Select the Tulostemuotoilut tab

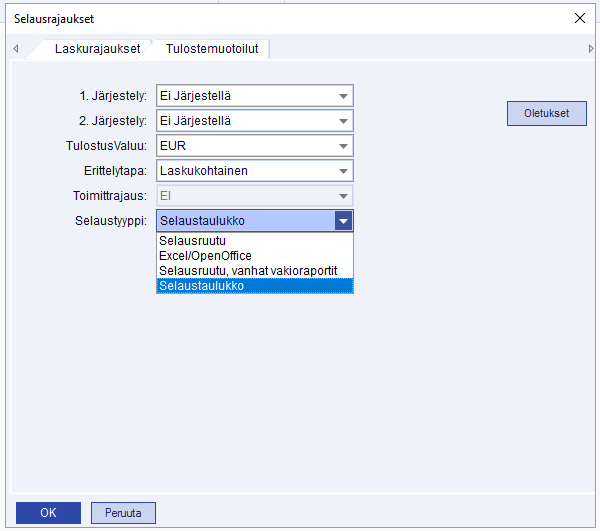point(209,48)
